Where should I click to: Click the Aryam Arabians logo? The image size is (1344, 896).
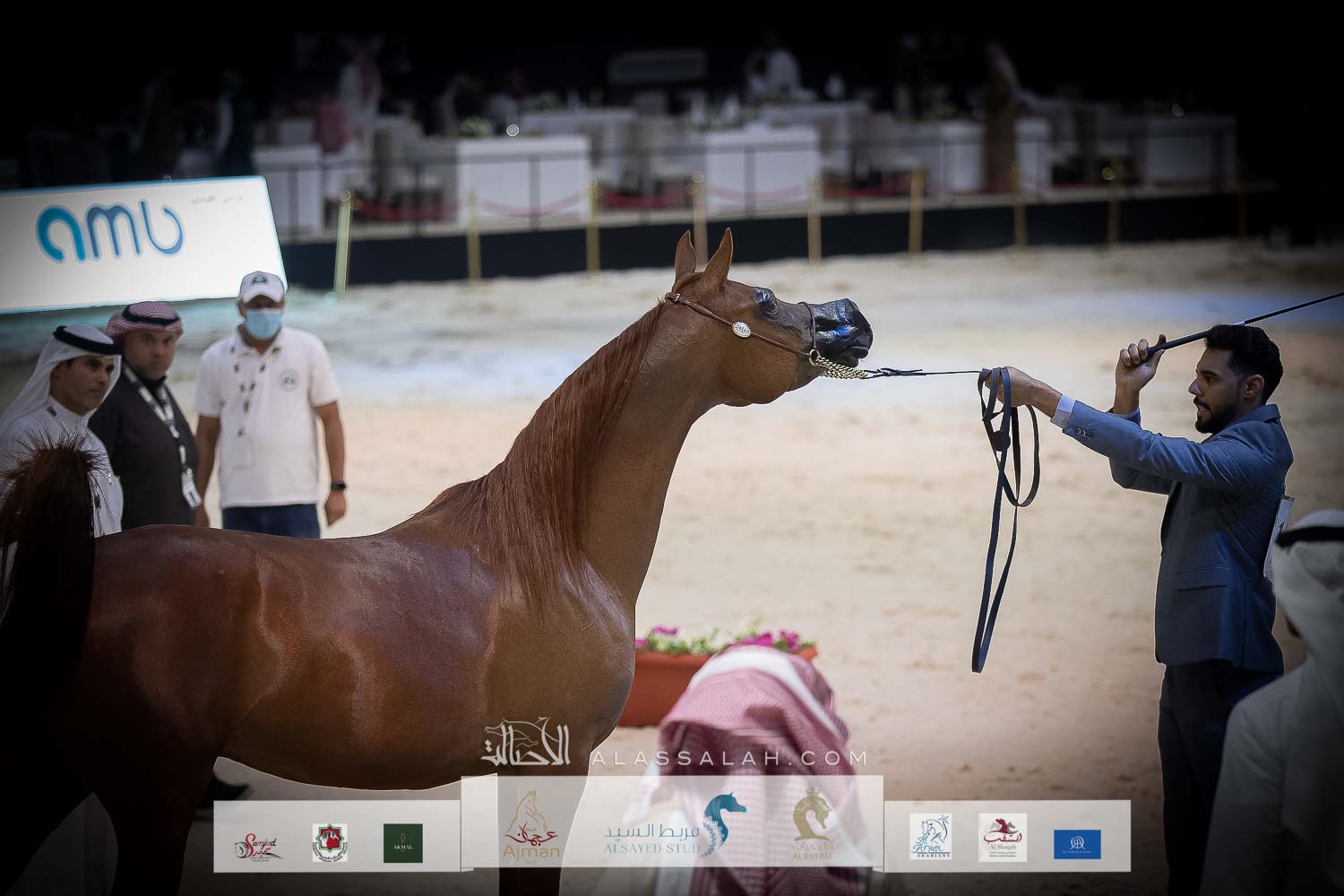pyautogui.click(x=930, y=837)
